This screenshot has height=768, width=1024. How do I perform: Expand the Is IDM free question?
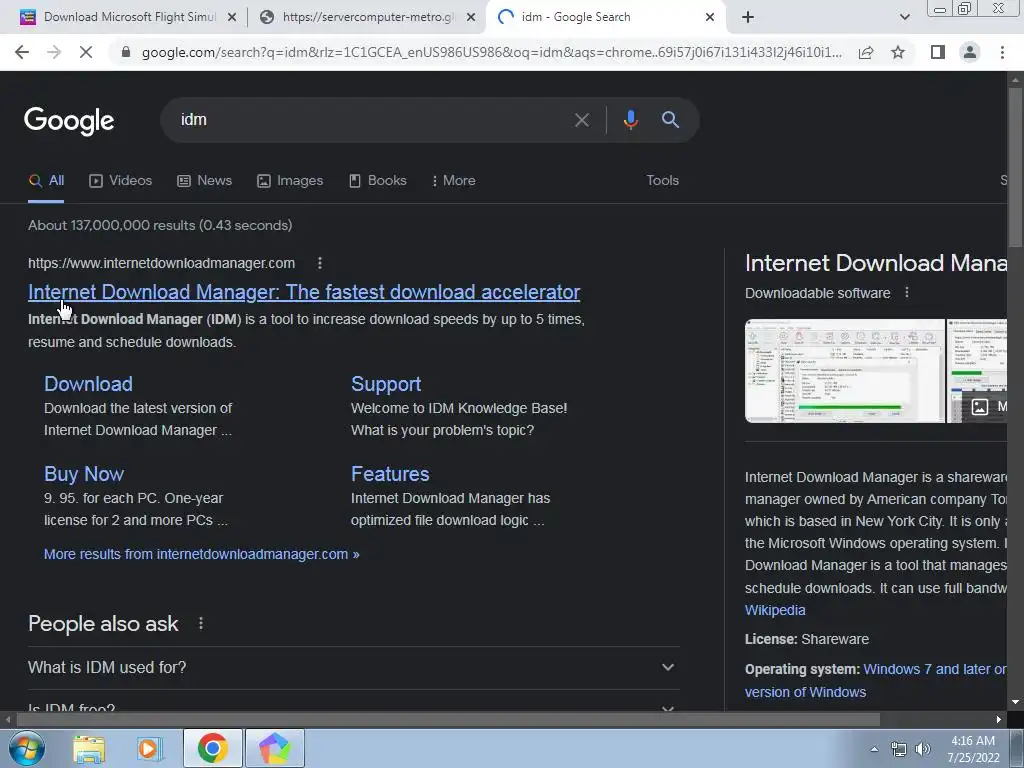tap(353, 707)
